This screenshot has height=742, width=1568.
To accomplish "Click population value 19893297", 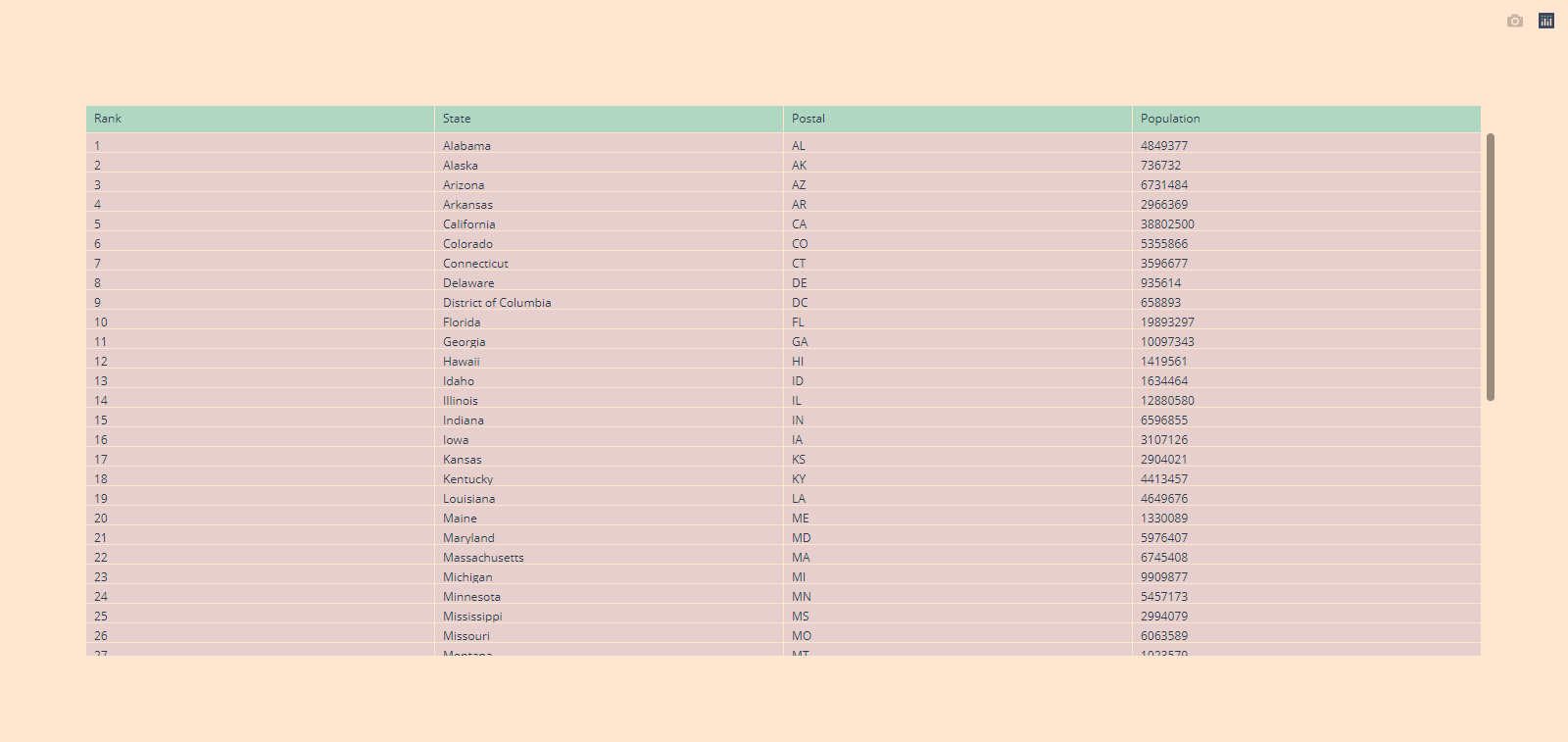I will [1167, 322].
